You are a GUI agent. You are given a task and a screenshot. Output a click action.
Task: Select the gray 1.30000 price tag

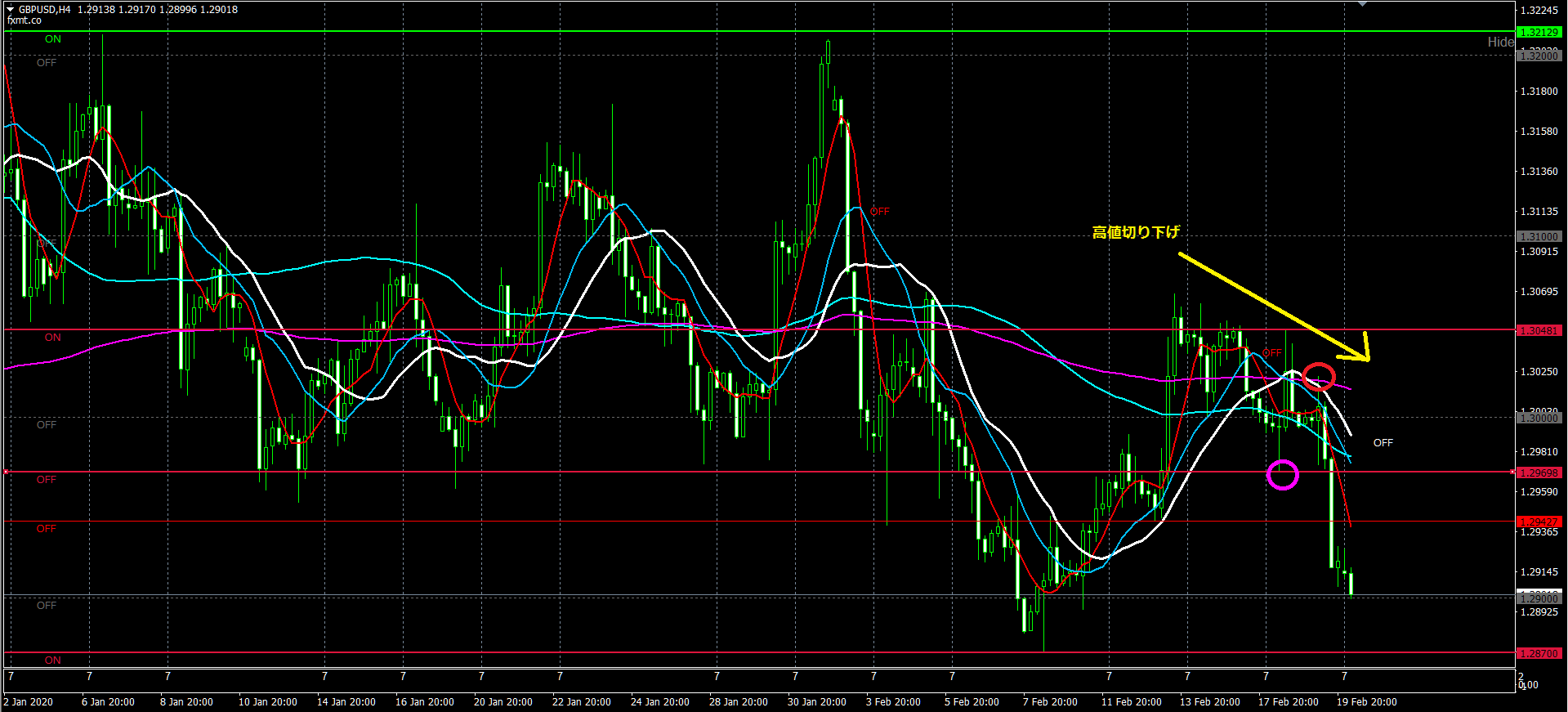coord(1539,418)
